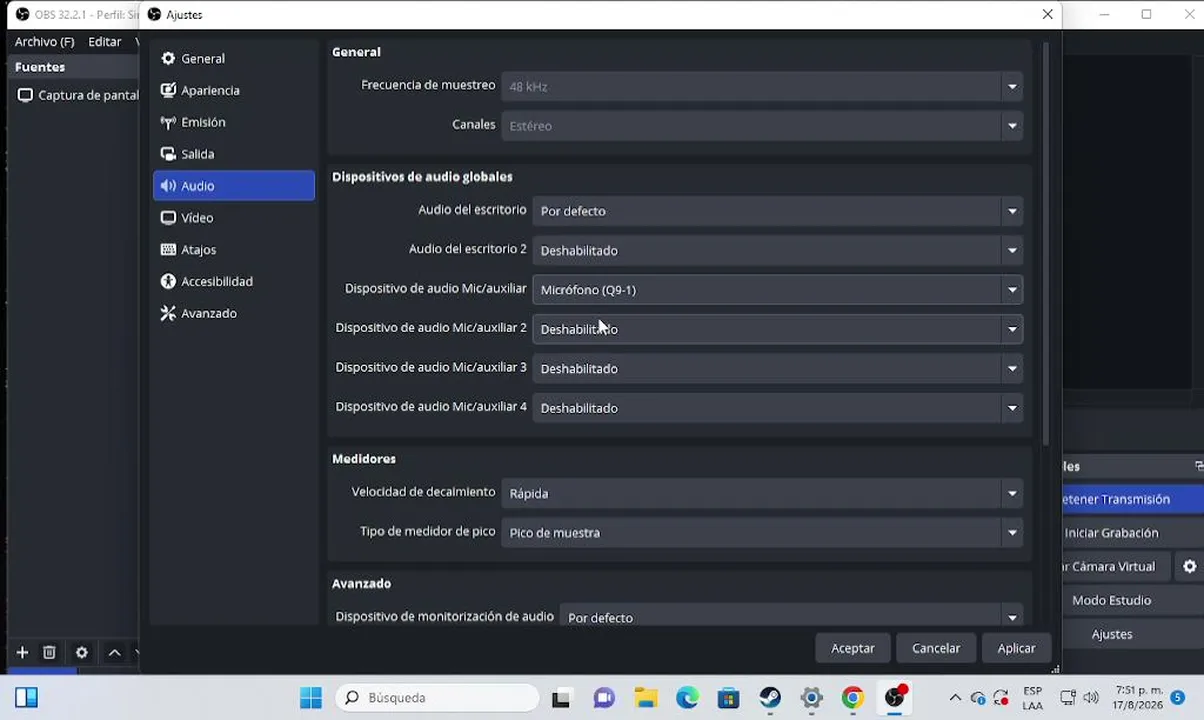Click the Cancelar button
This screenshot has height=720, width=1204.
tap(936, 648)
